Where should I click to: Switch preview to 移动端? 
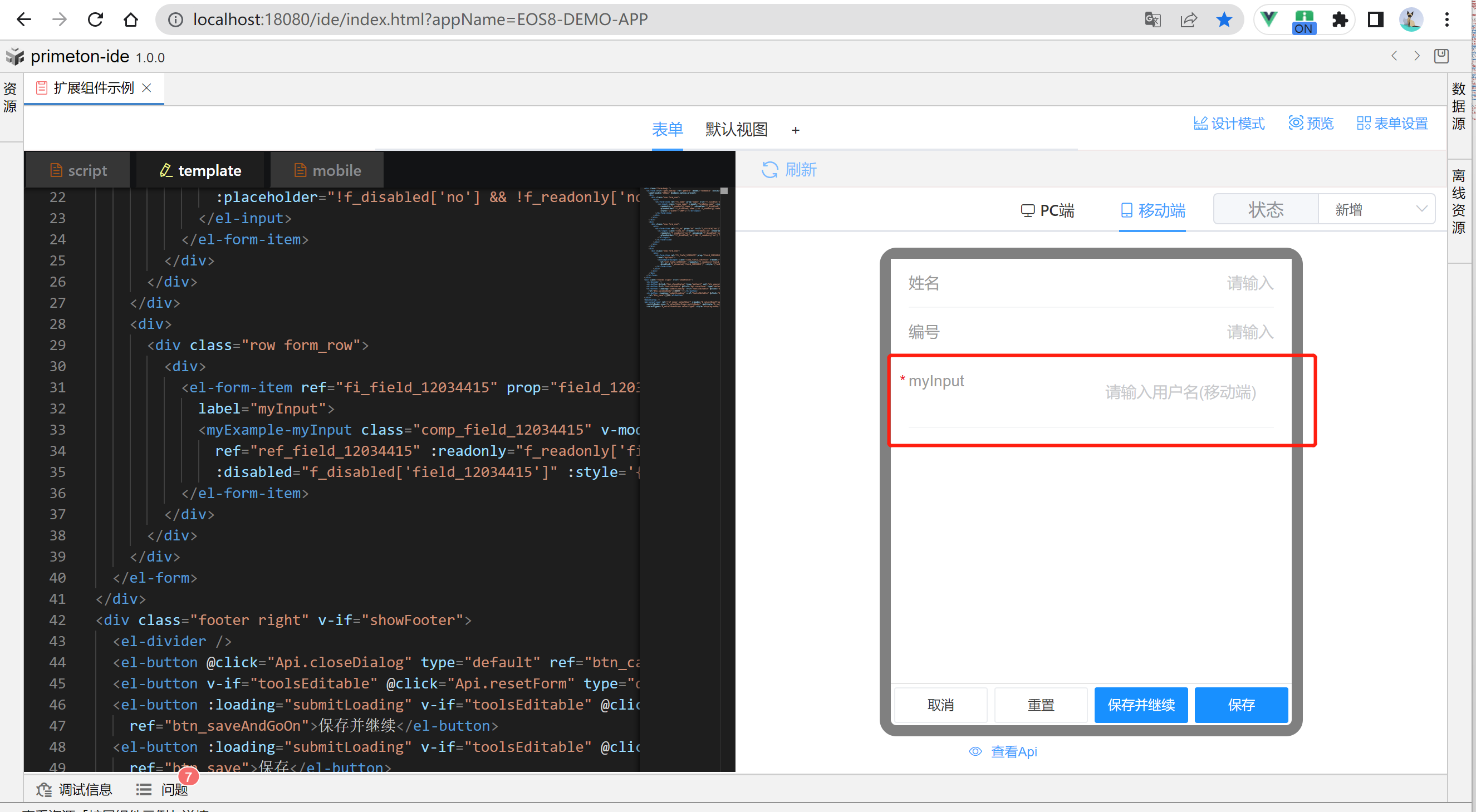click(1153, 211)
